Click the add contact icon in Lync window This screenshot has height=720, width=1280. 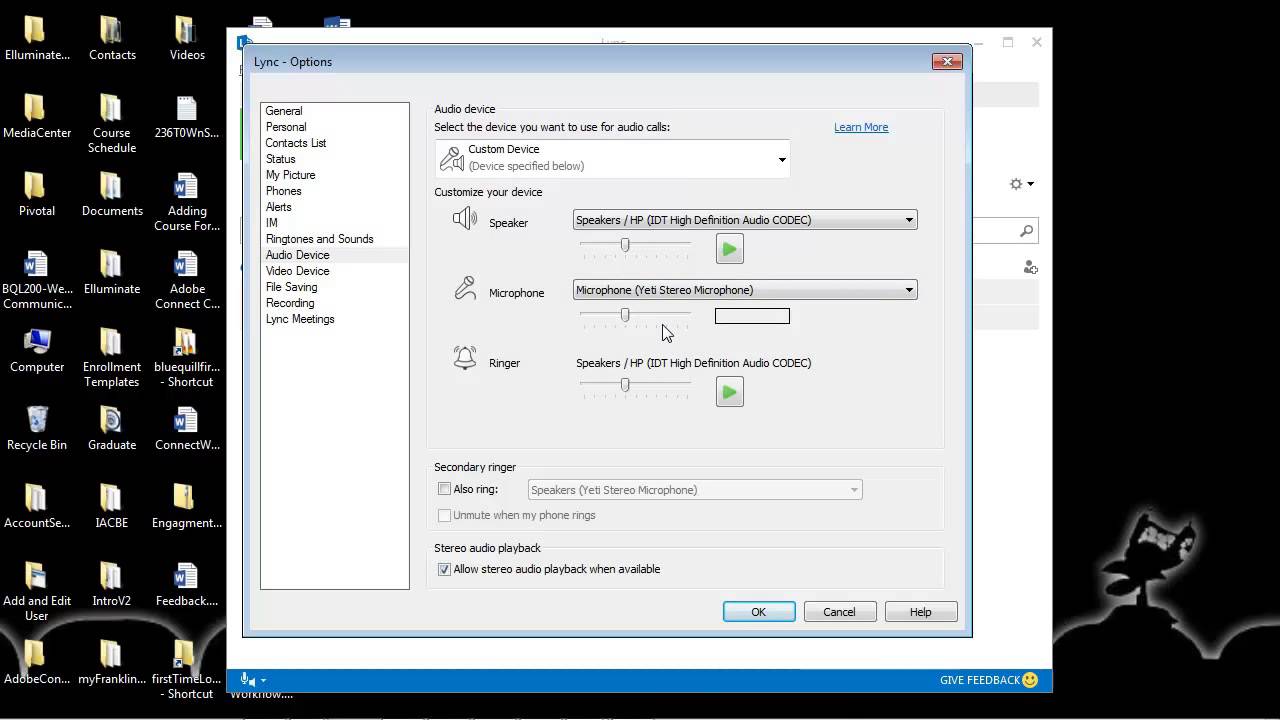(1030, 267)
